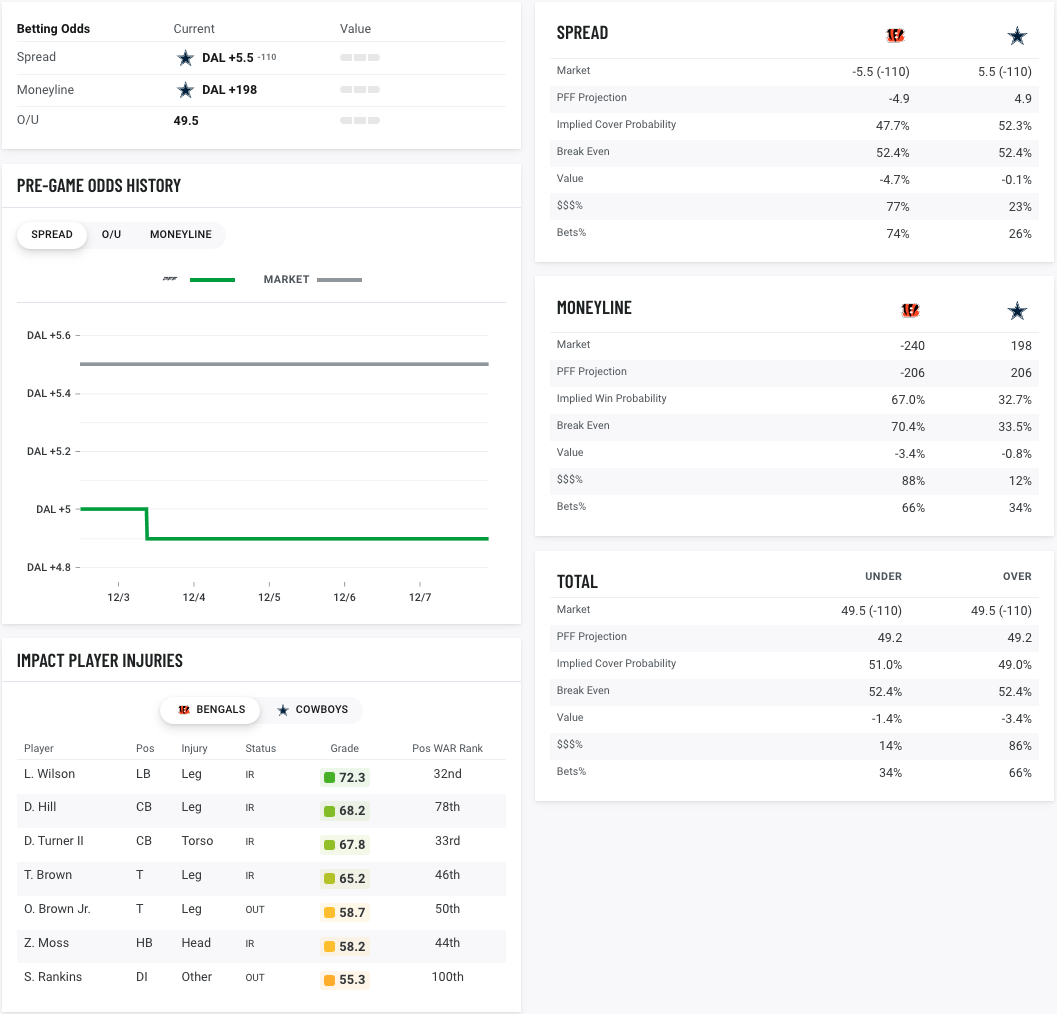The height and width of the screenshot is (1014, 1057).
Task: Sort the injuries table by Pos WAR Rank
Action: point(447,748)
